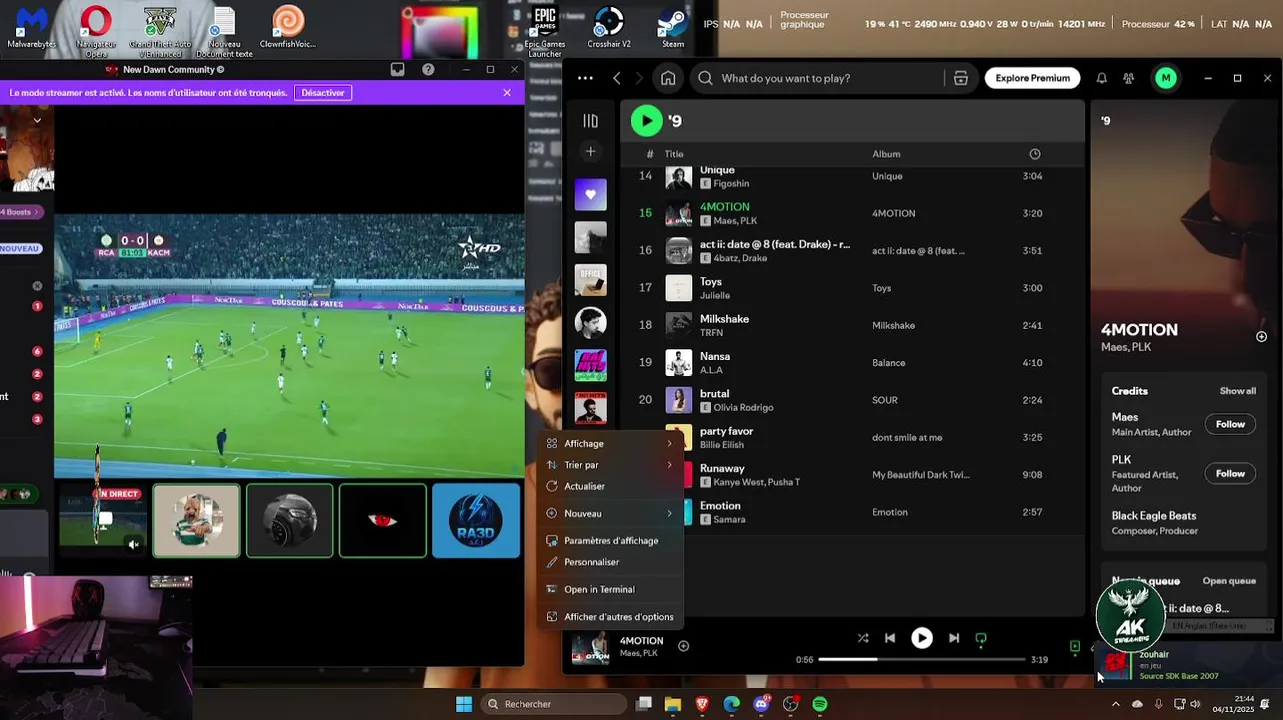This screenshot has height=720, width=1283.
Task: Expand the Discord server header chevron
Action: [x=37, y=120]
